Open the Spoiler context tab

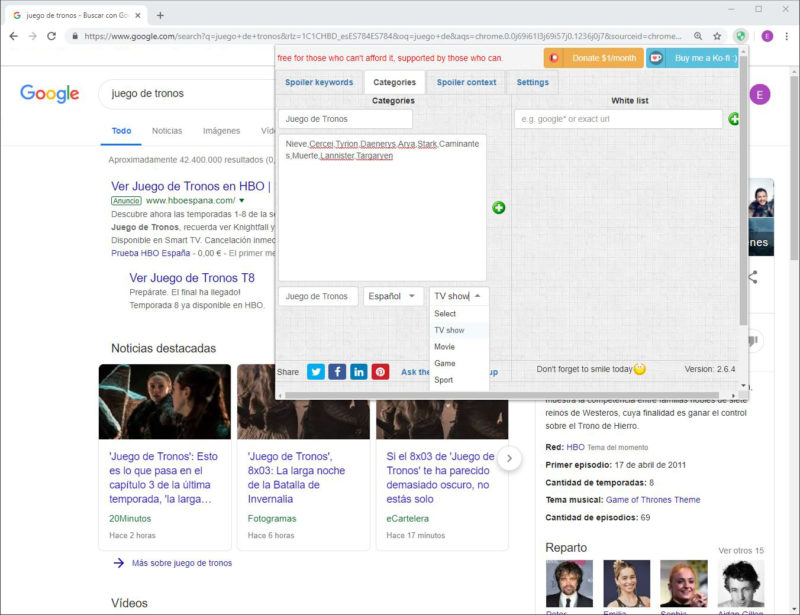[x=466, y=82]
